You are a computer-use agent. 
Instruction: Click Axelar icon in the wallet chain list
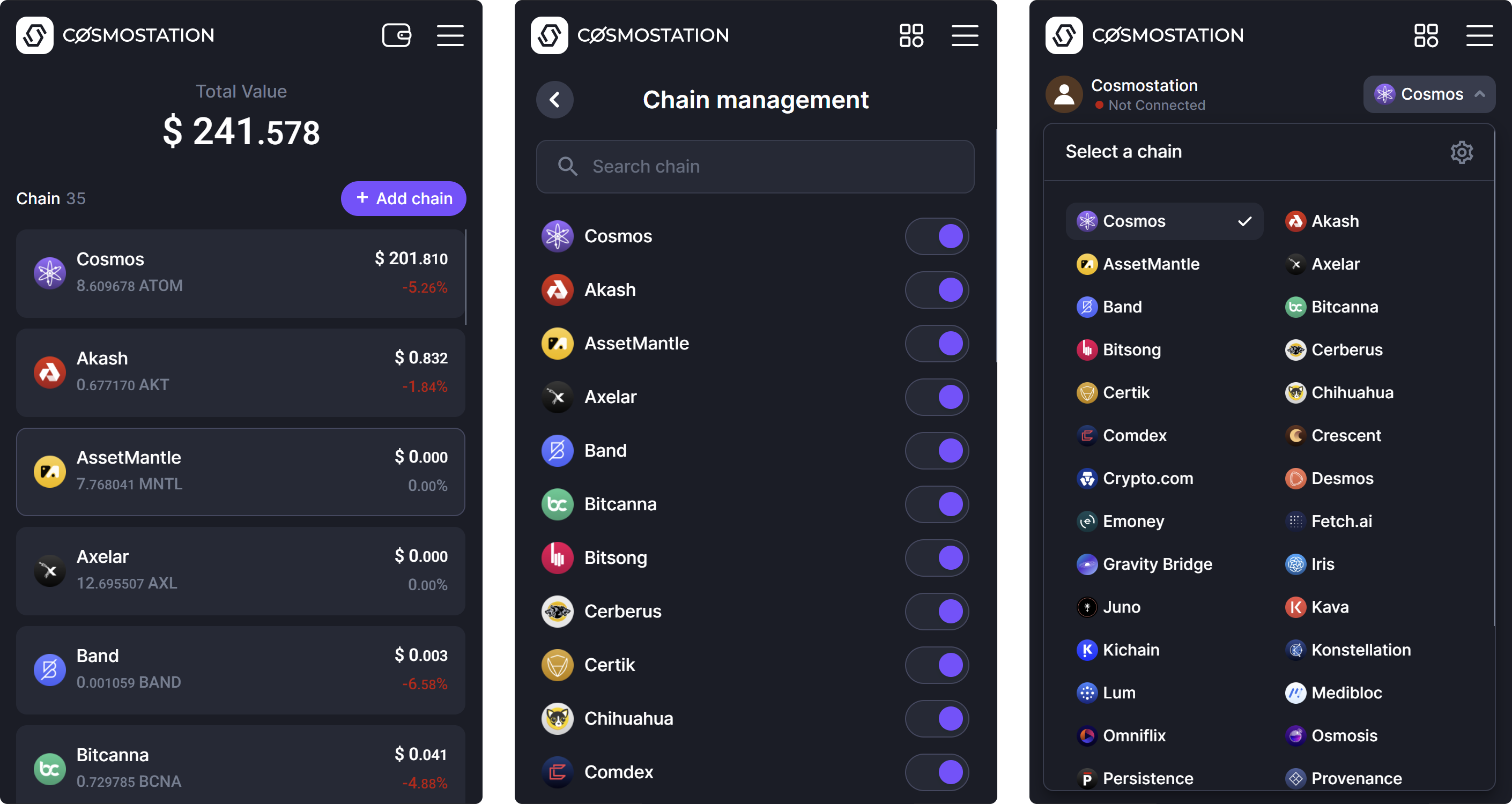tap(49, 570)
